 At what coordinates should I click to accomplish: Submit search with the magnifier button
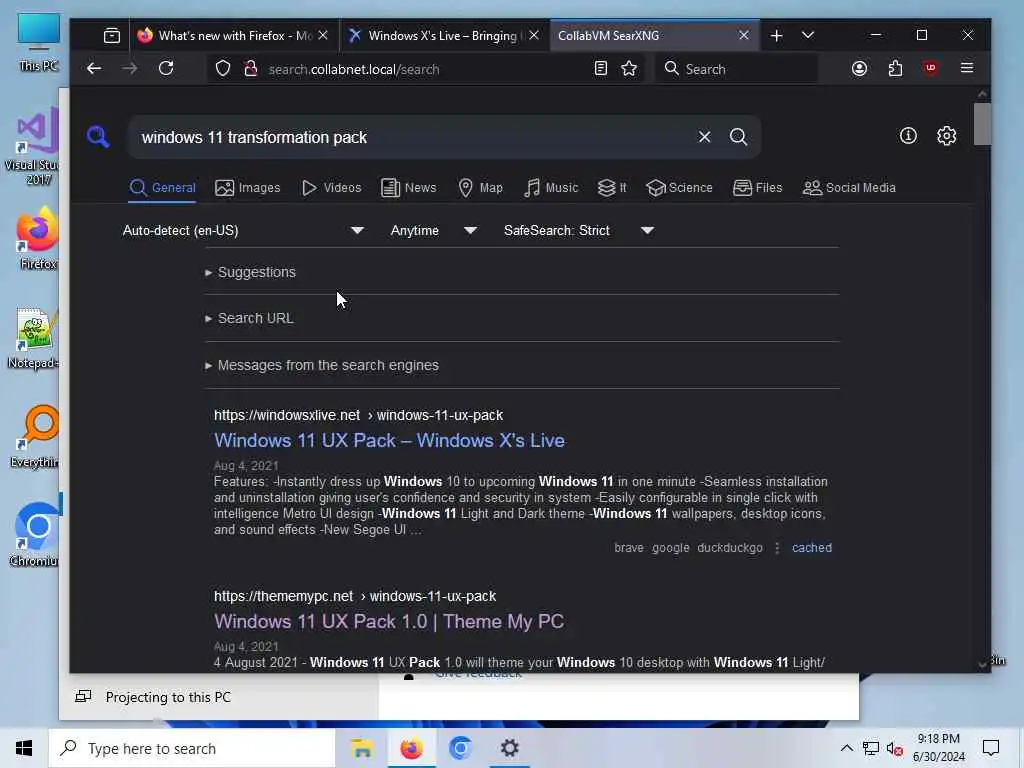pyautogui.click(x=739, y=136)
